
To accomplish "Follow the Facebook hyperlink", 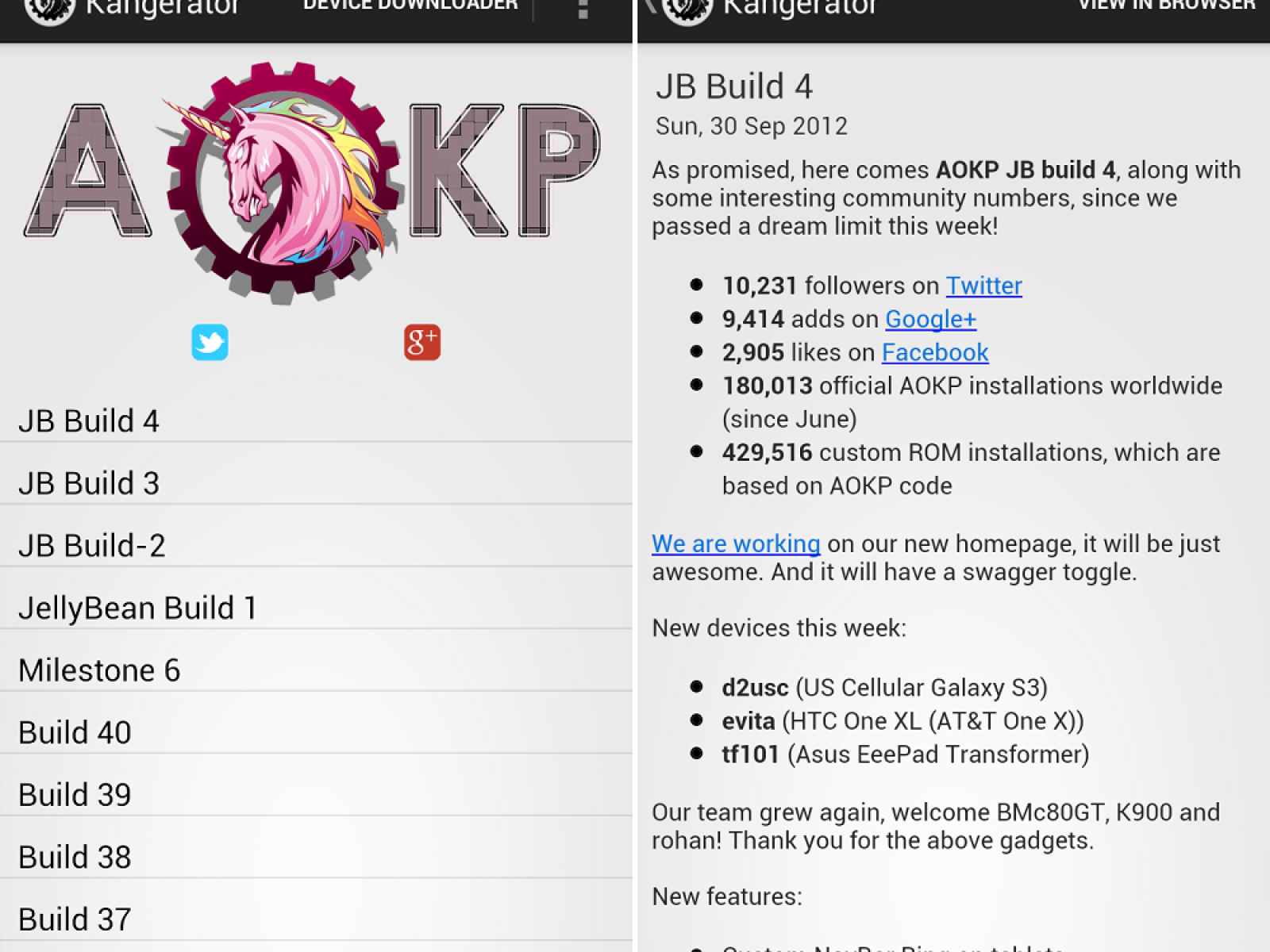I will click(934, 352).
